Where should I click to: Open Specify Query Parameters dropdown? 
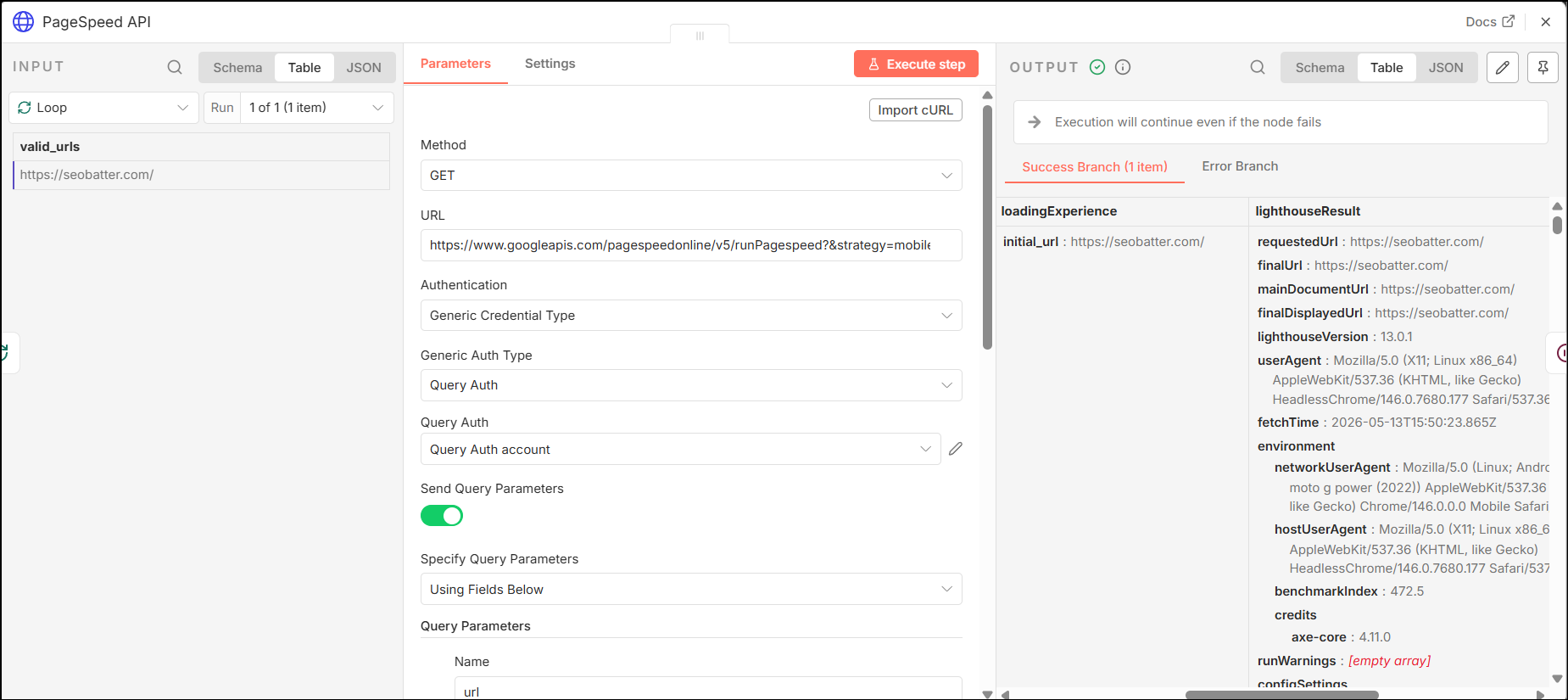[691, 590]
